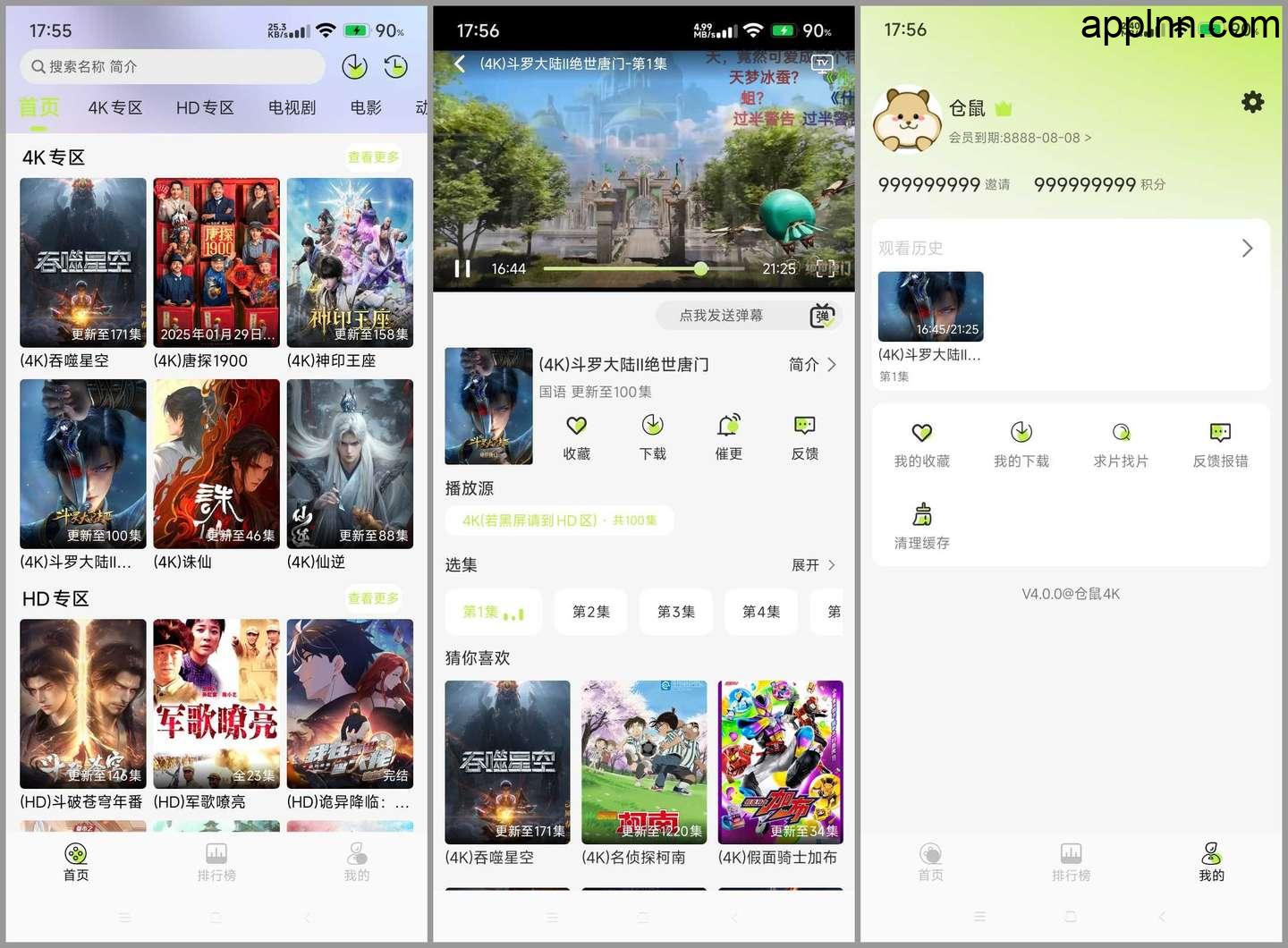Open 我的收藏 heart icon
This screenshot has height=948, width=1288.
922,433
